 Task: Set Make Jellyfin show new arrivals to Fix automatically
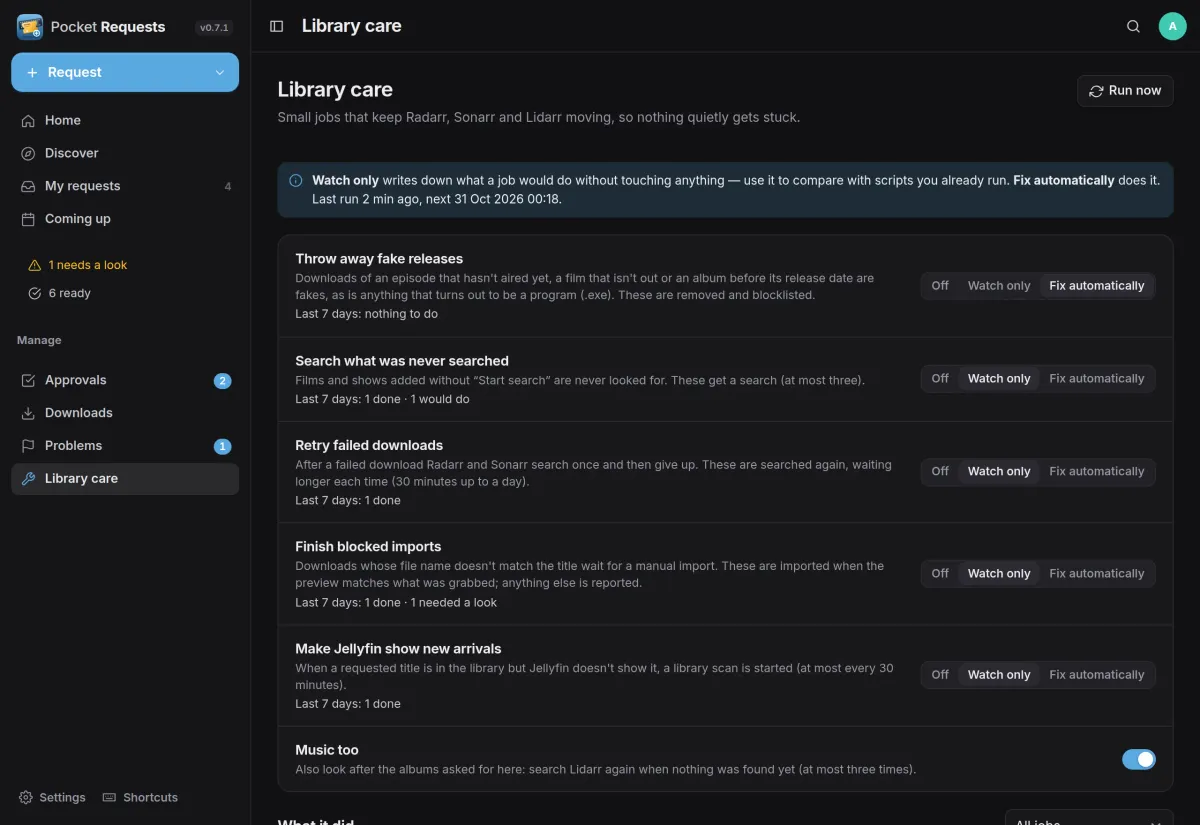(x=1097, y=675)
